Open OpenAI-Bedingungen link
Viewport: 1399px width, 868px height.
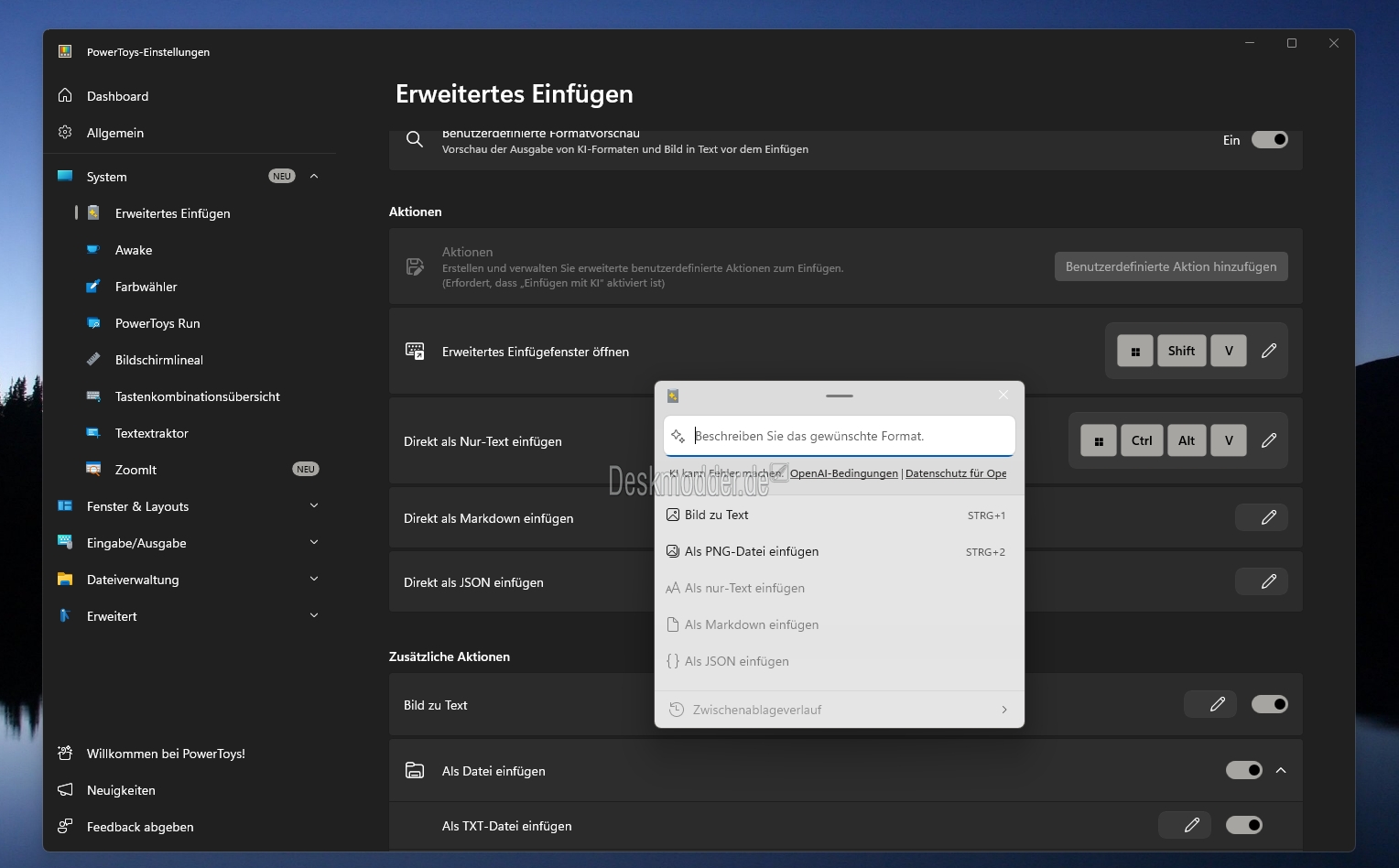(x=844, y=473)
